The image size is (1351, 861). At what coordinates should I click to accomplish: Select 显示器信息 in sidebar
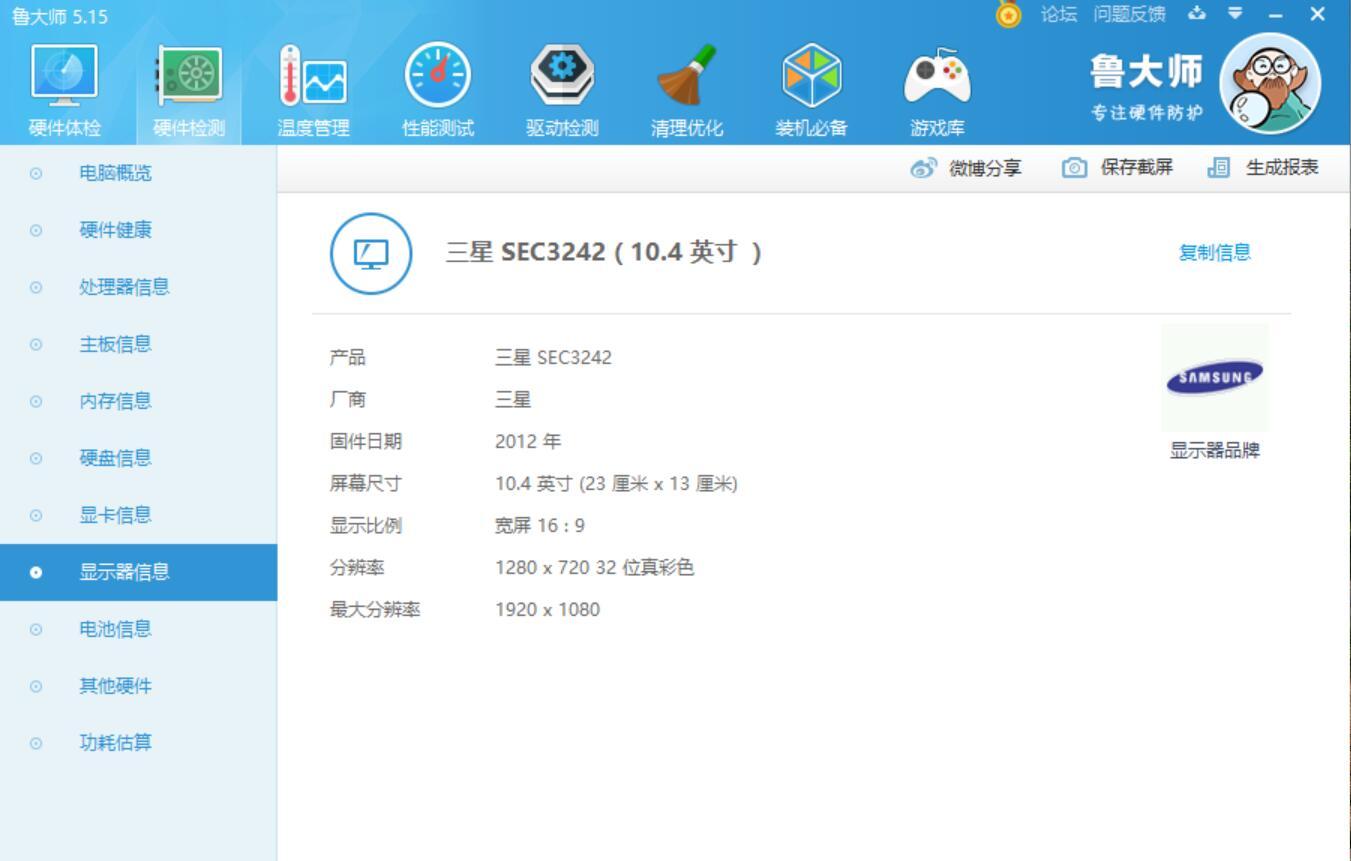point(138,572)
